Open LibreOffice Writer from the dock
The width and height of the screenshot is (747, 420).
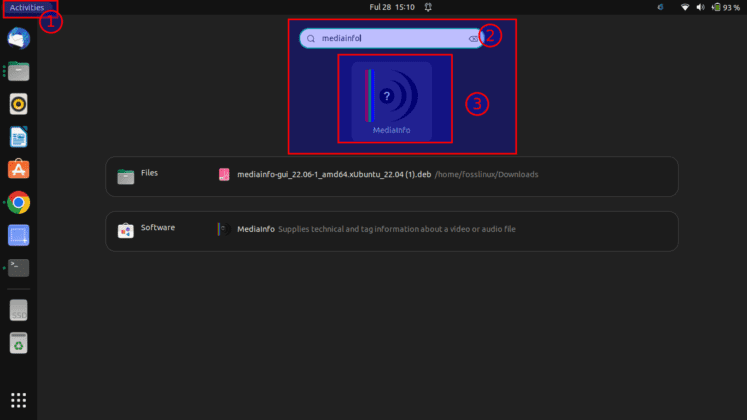click(18, 136)
